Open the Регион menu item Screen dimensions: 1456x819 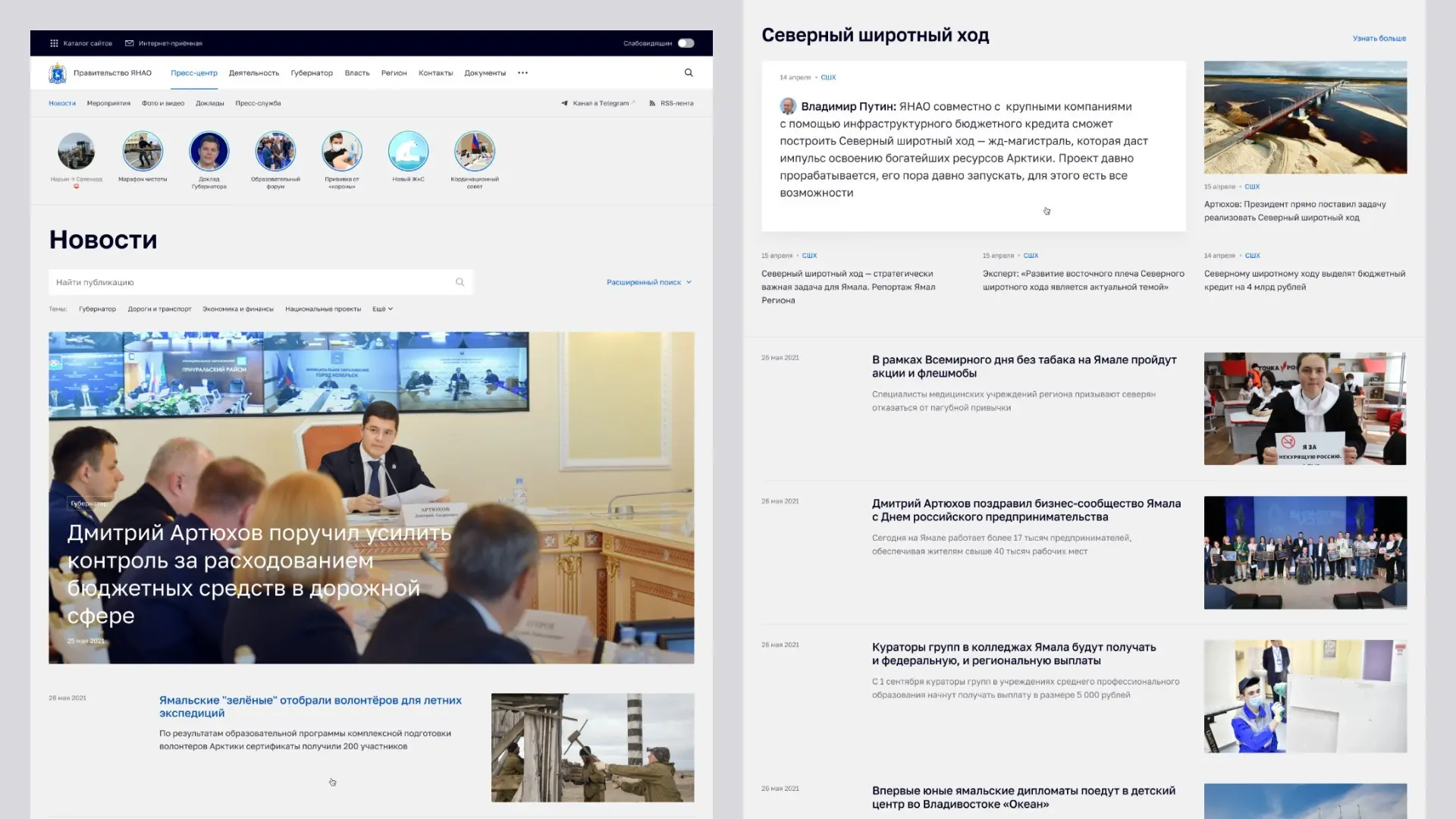tap(394, 73)
